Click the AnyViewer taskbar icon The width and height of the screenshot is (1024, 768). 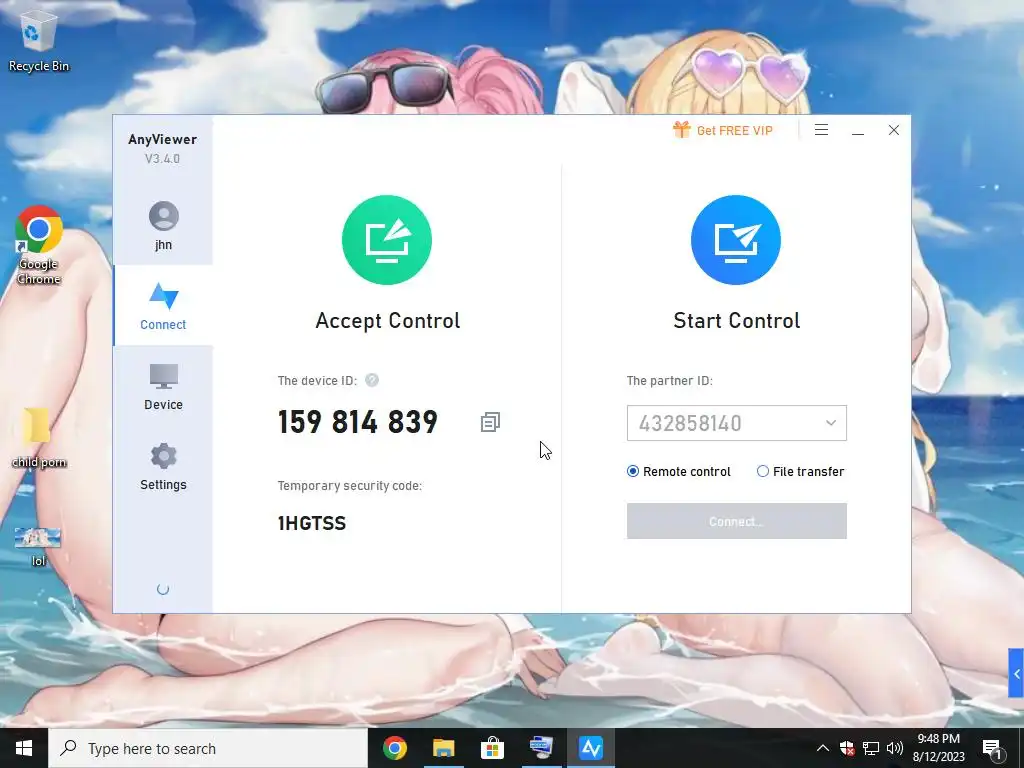coord(590,748)
